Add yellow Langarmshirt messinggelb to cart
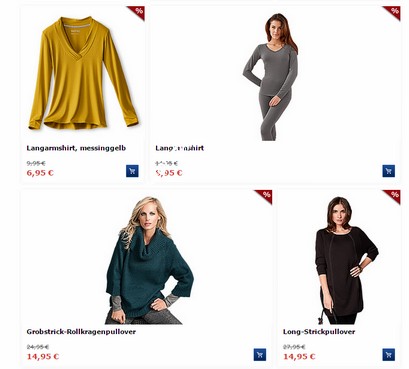409x369 pixels. point(132,171)
